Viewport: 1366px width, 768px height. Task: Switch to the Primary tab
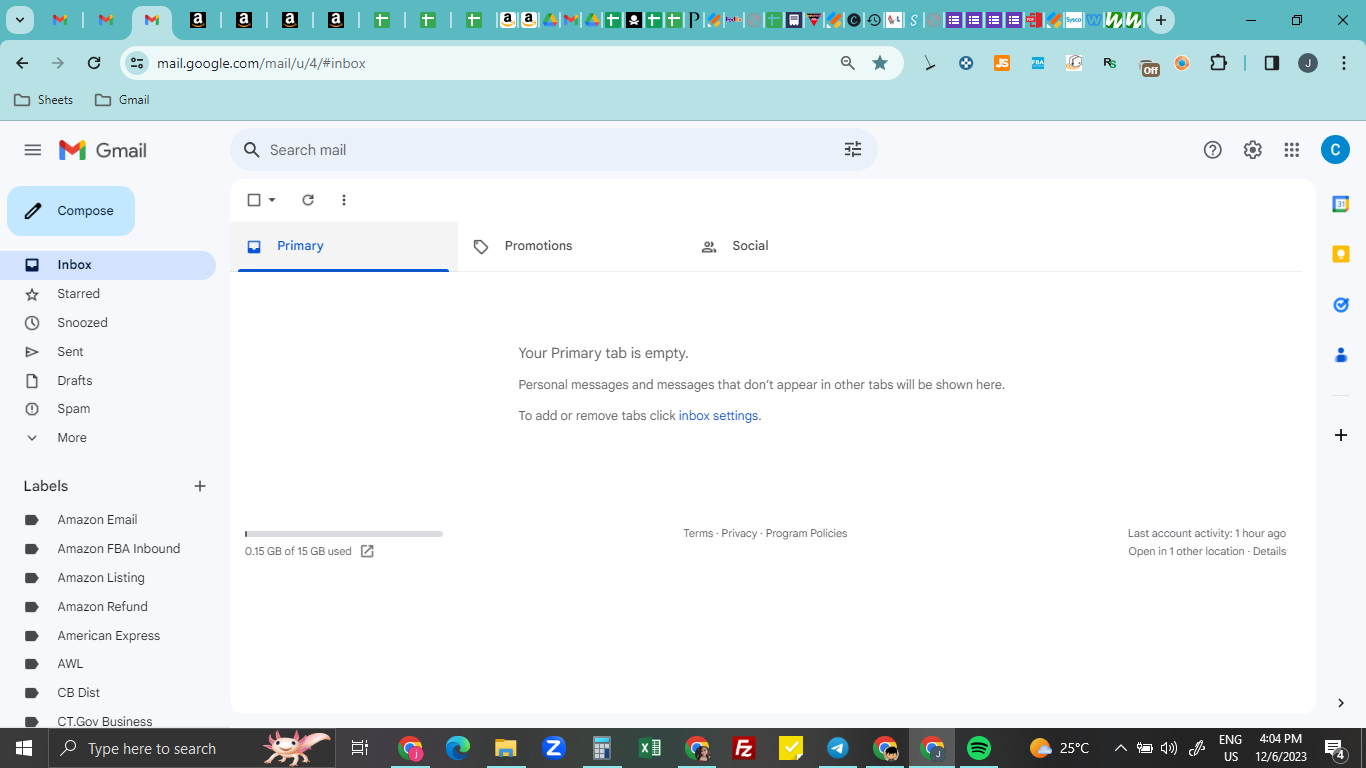(344, 246)
